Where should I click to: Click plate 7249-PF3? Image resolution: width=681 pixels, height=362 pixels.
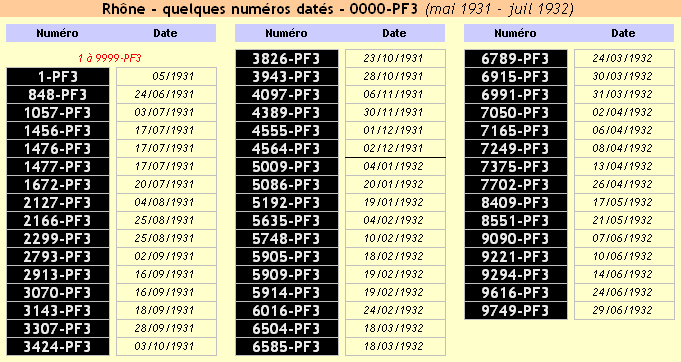tap(516, 149)
